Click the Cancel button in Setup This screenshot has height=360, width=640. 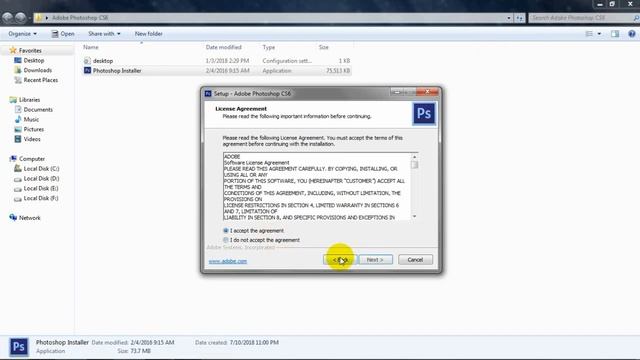[415, 260]
